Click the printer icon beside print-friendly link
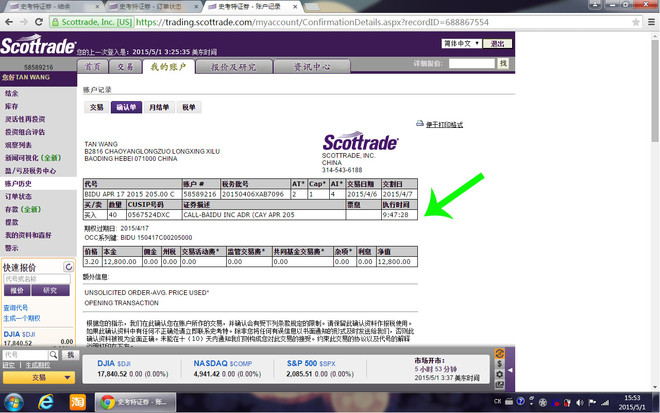The width and height of the screenshot is (660, 413). 420,123
